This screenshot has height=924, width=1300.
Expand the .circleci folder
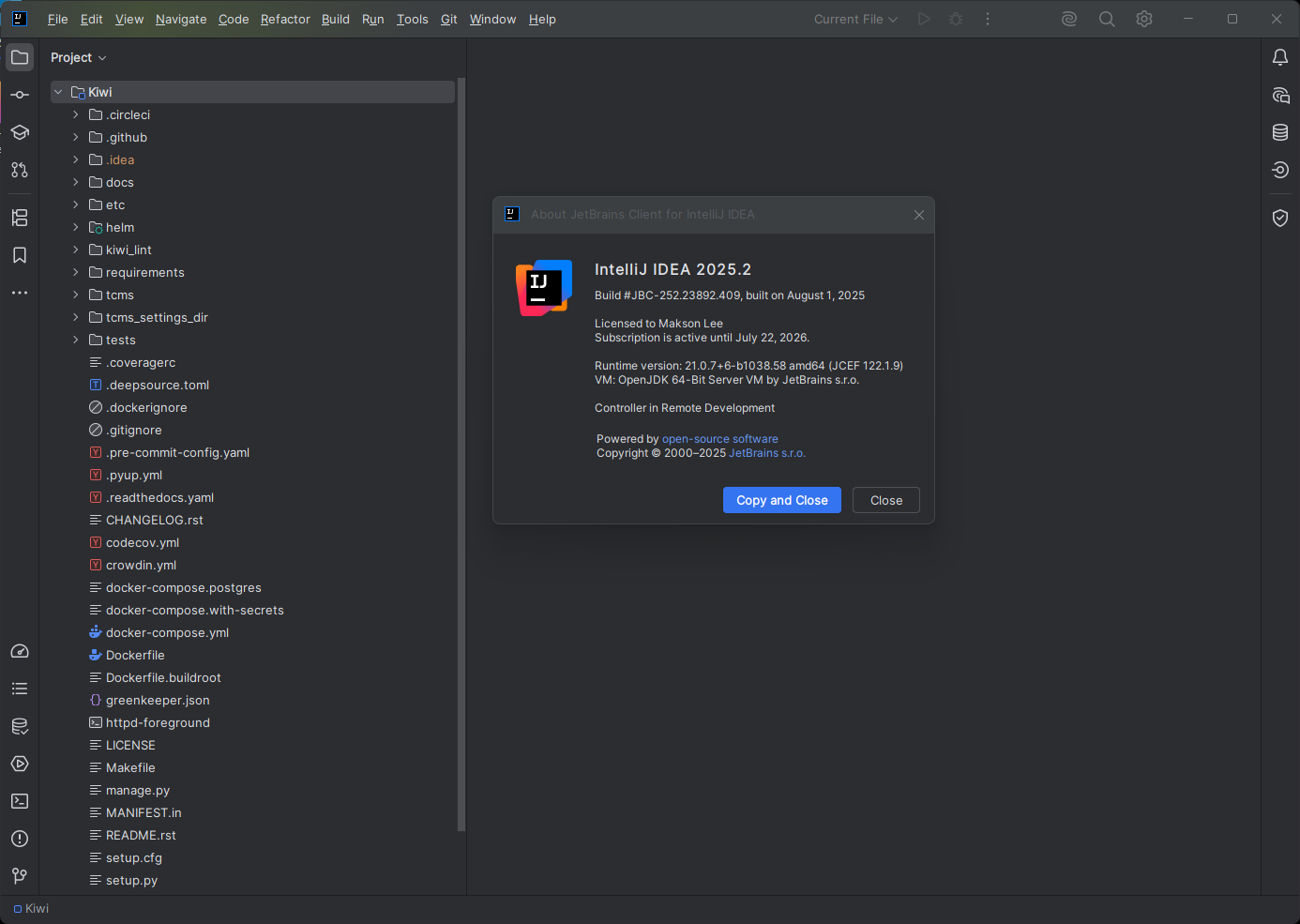point(76,114)
